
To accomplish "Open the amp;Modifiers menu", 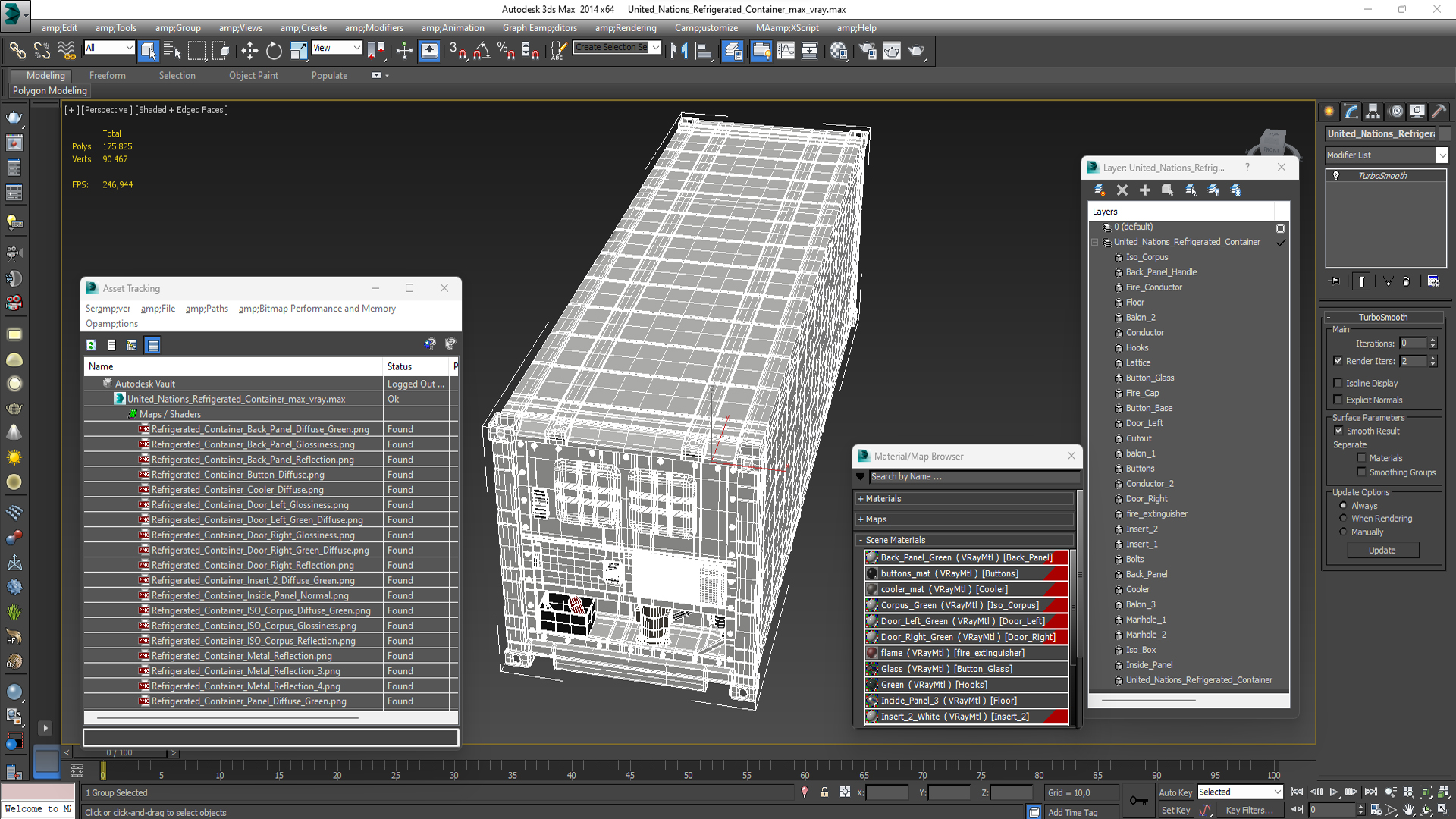I will tap(374, 28).
